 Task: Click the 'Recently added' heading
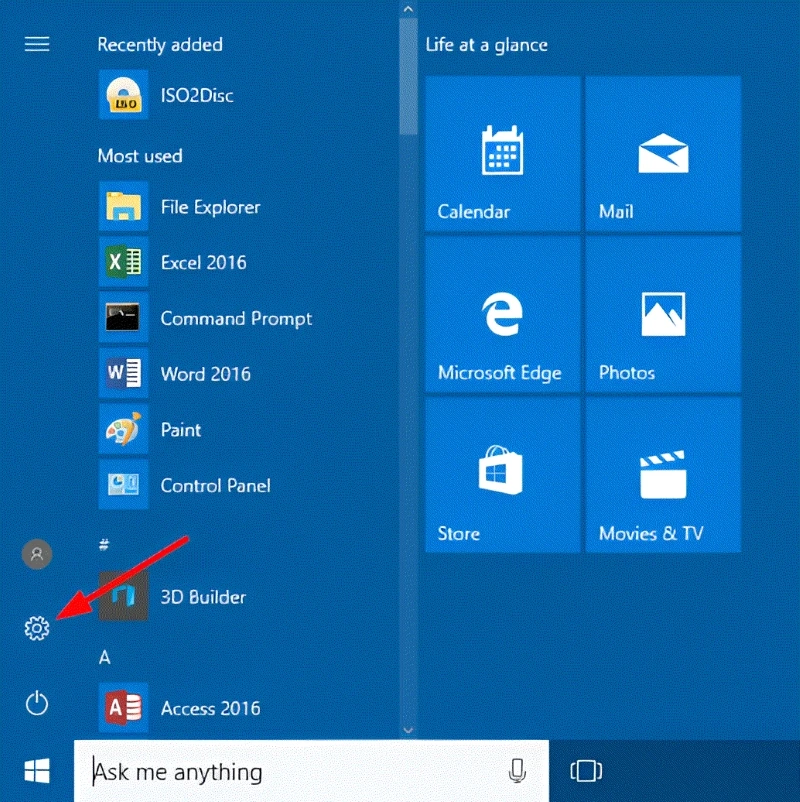point(160,45)
